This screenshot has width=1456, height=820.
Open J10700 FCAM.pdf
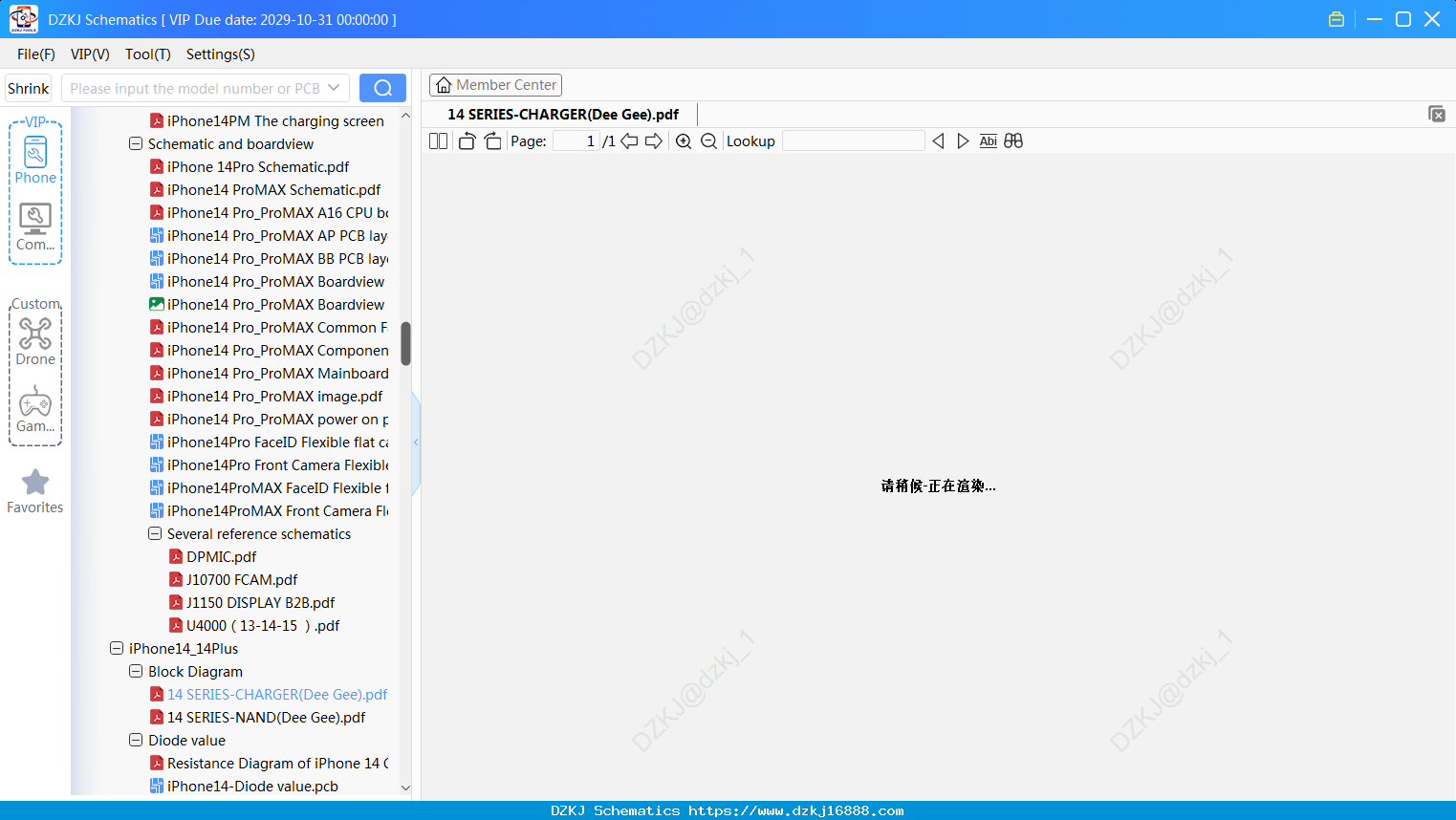click(233, 580)
